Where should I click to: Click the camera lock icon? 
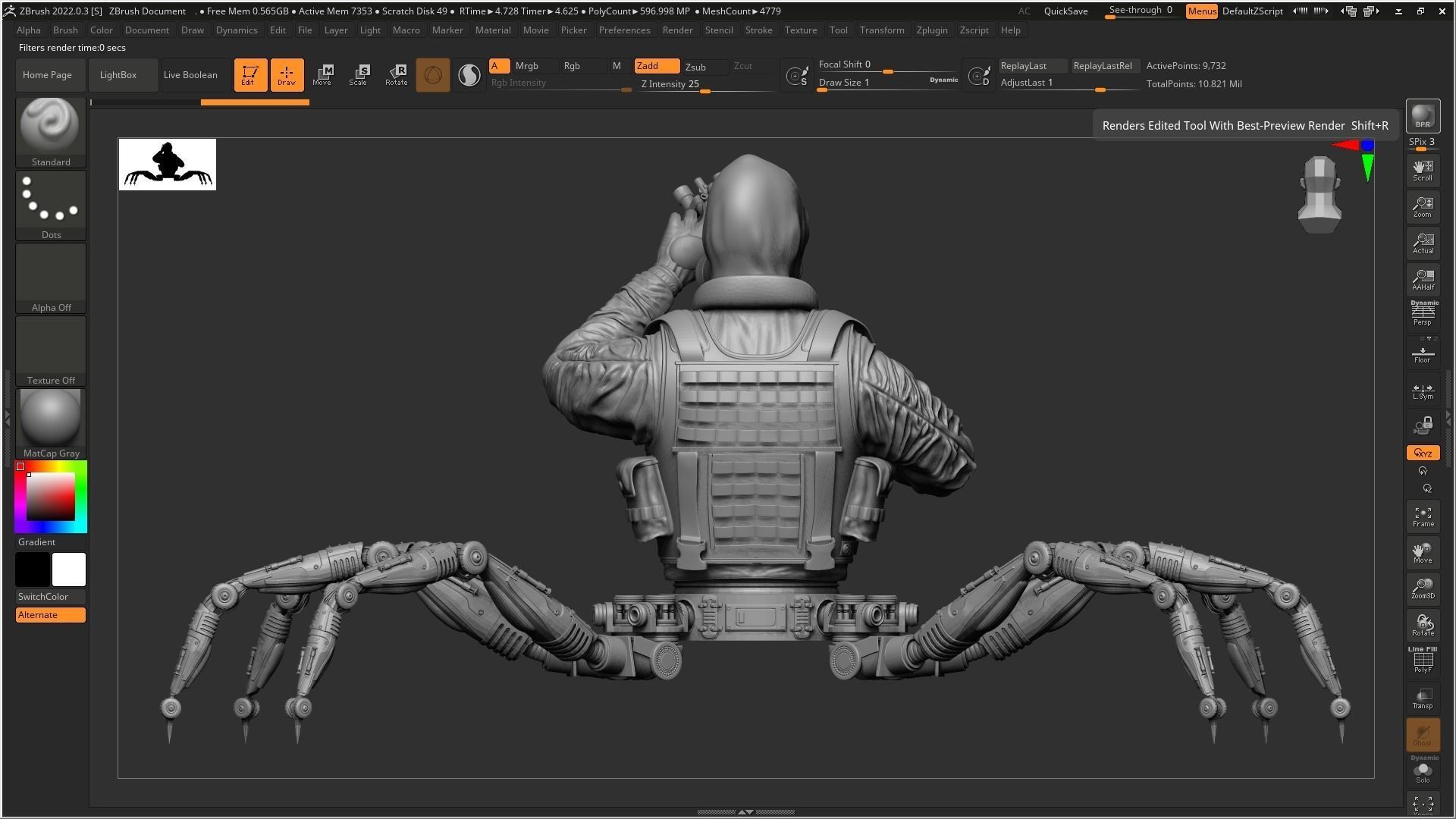(x=1423, y=425)
